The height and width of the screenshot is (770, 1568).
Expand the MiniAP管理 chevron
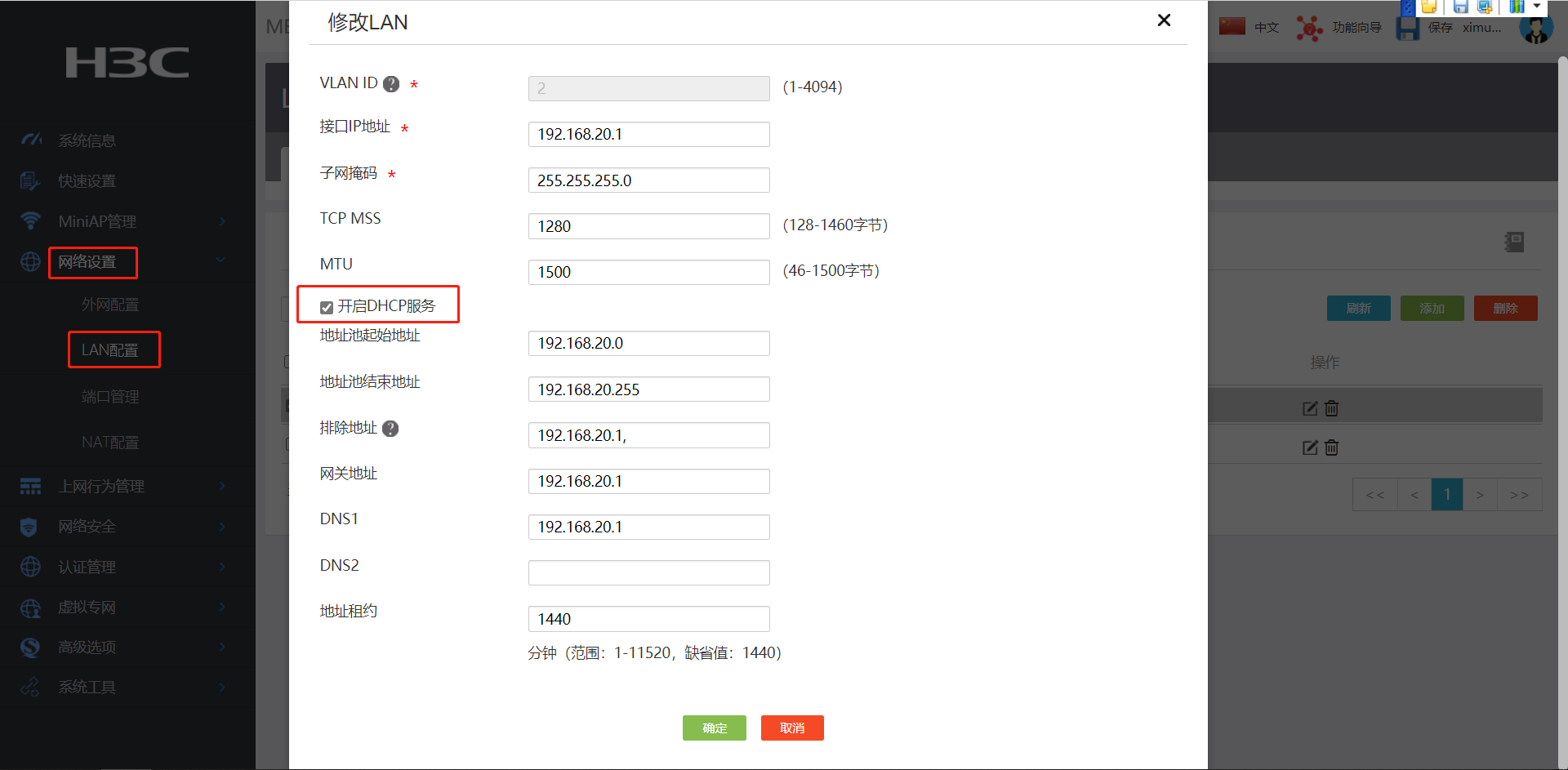(x=221, y=221)
